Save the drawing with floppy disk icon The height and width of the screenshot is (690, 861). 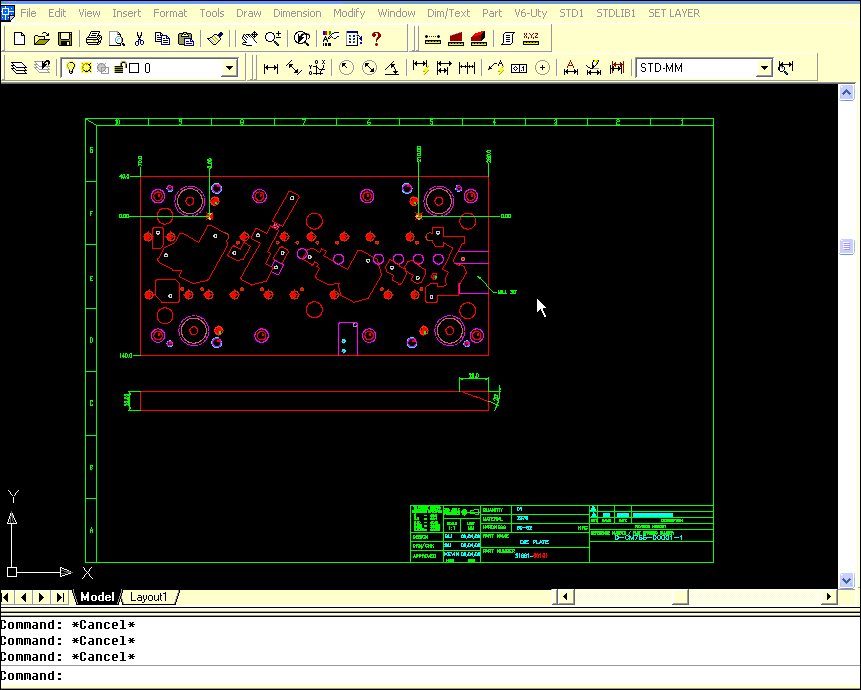coord(65,38)
